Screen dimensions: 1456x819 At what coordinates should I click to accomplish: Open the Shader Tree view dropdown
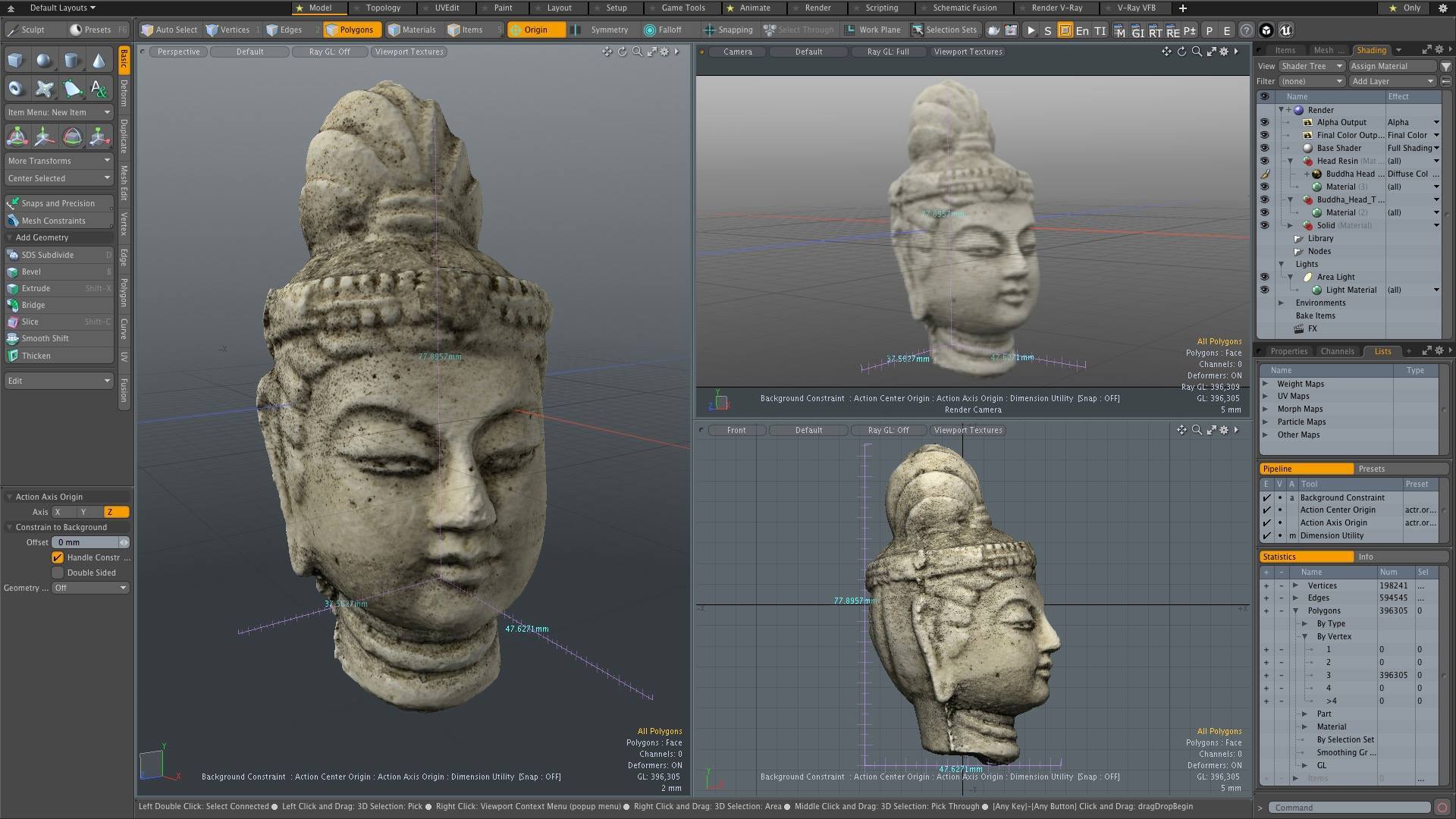coord(1312,66)
